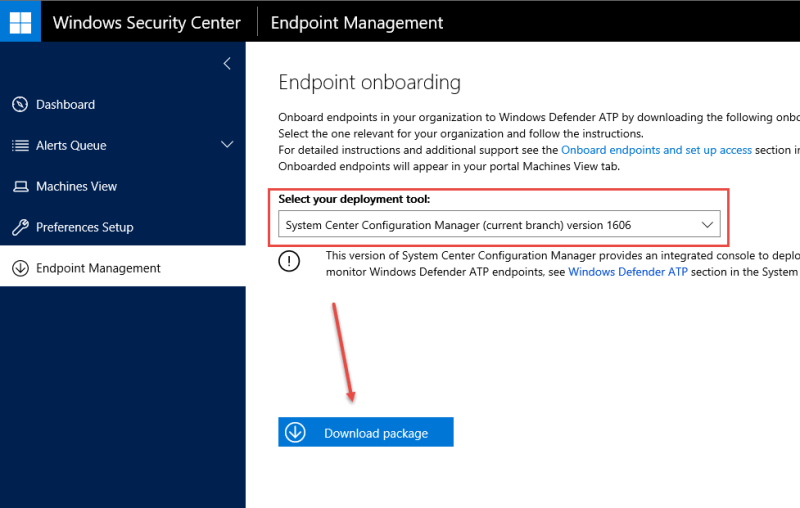Collapse the sidebar with the chevron
The height and width of the screenshot is (508, 800).
(227, 64)
